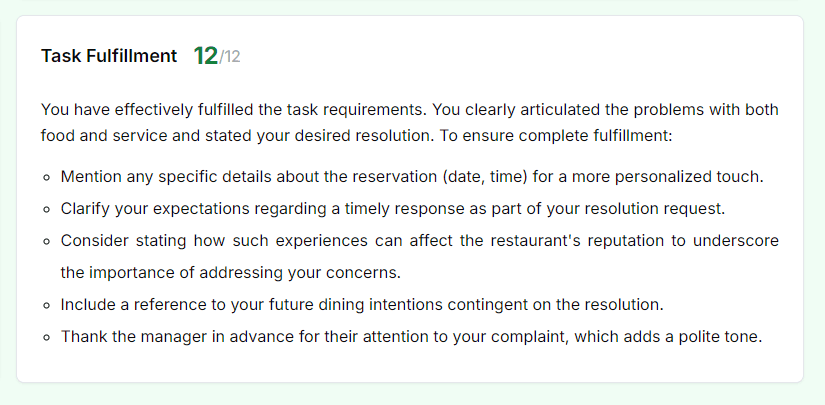Select the bullet about future dining intentions
Viewport: 825px width, 405px height.
pos(362,304)
